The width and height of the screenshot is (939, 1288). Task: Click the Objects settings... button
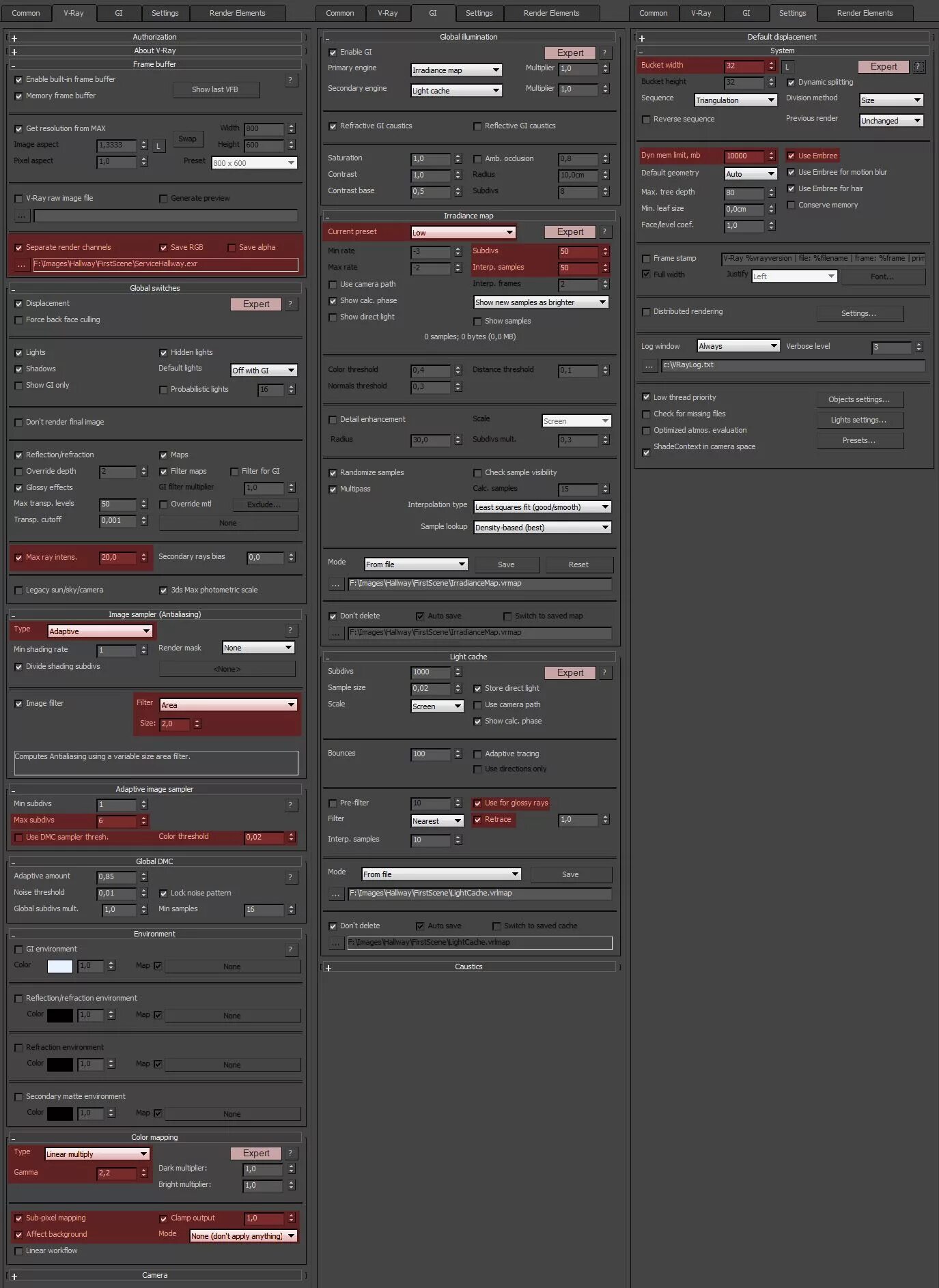859,399
